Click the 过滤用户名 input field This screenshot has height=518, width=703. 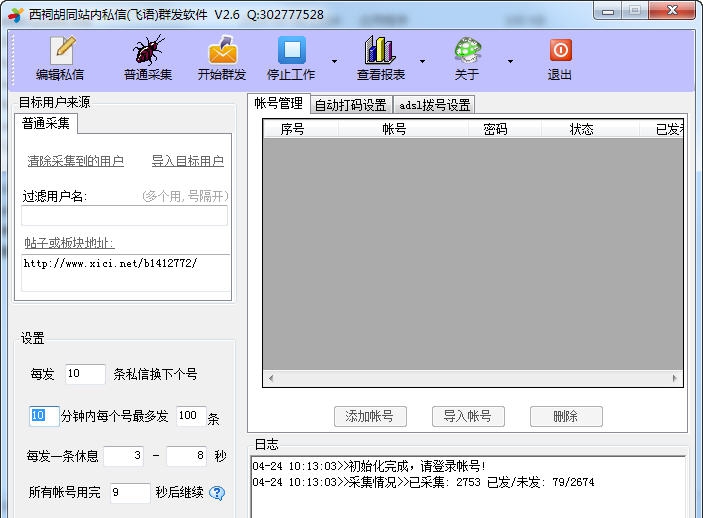point(125,216)
